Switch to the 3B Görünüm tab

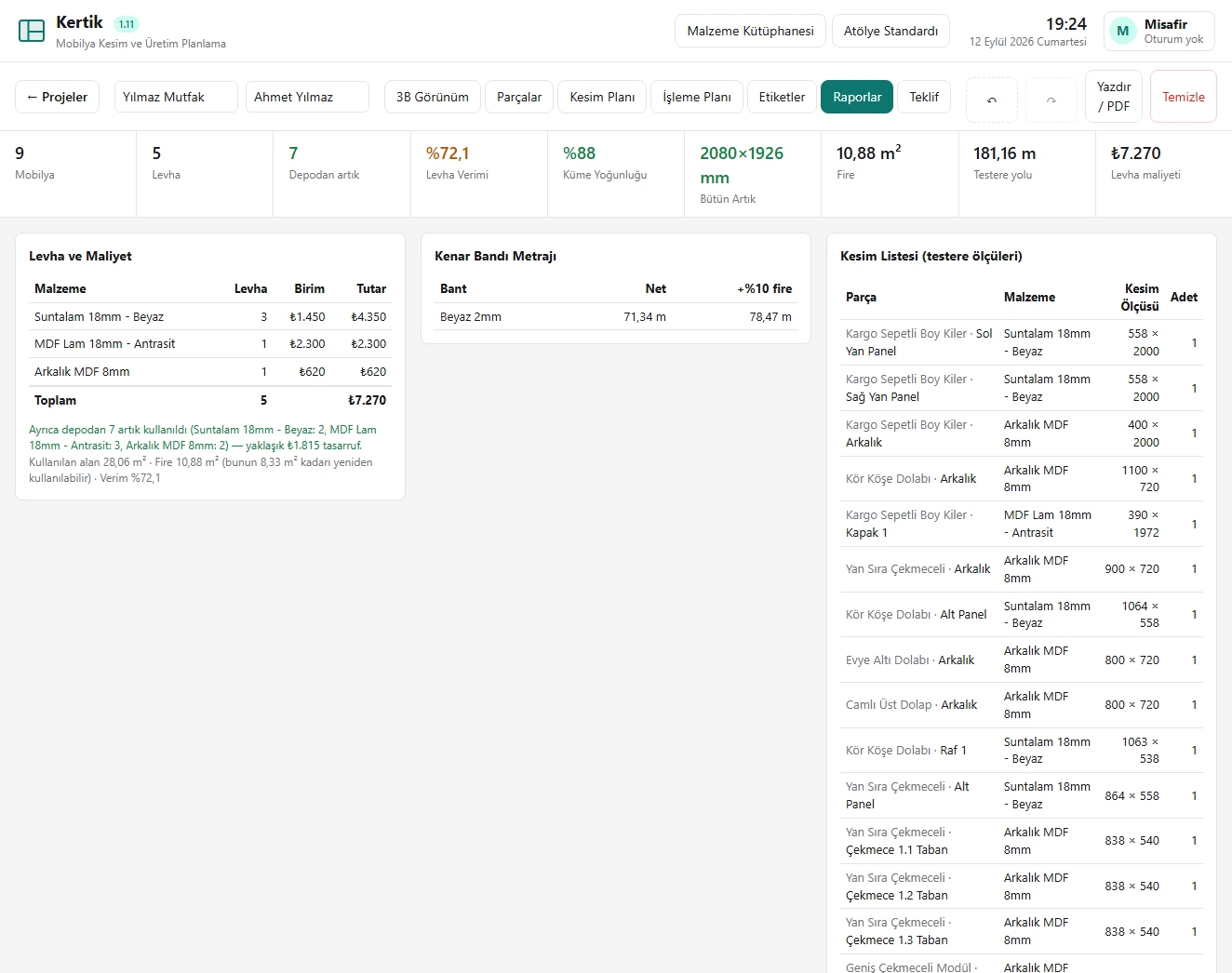click(x=433, y=97)
